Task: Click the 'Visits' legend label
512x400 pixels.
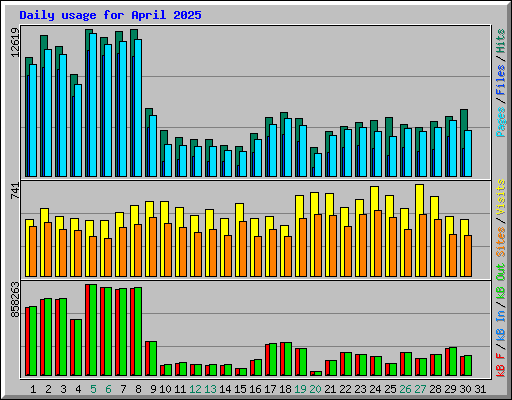Action: (x=500, y=197)
